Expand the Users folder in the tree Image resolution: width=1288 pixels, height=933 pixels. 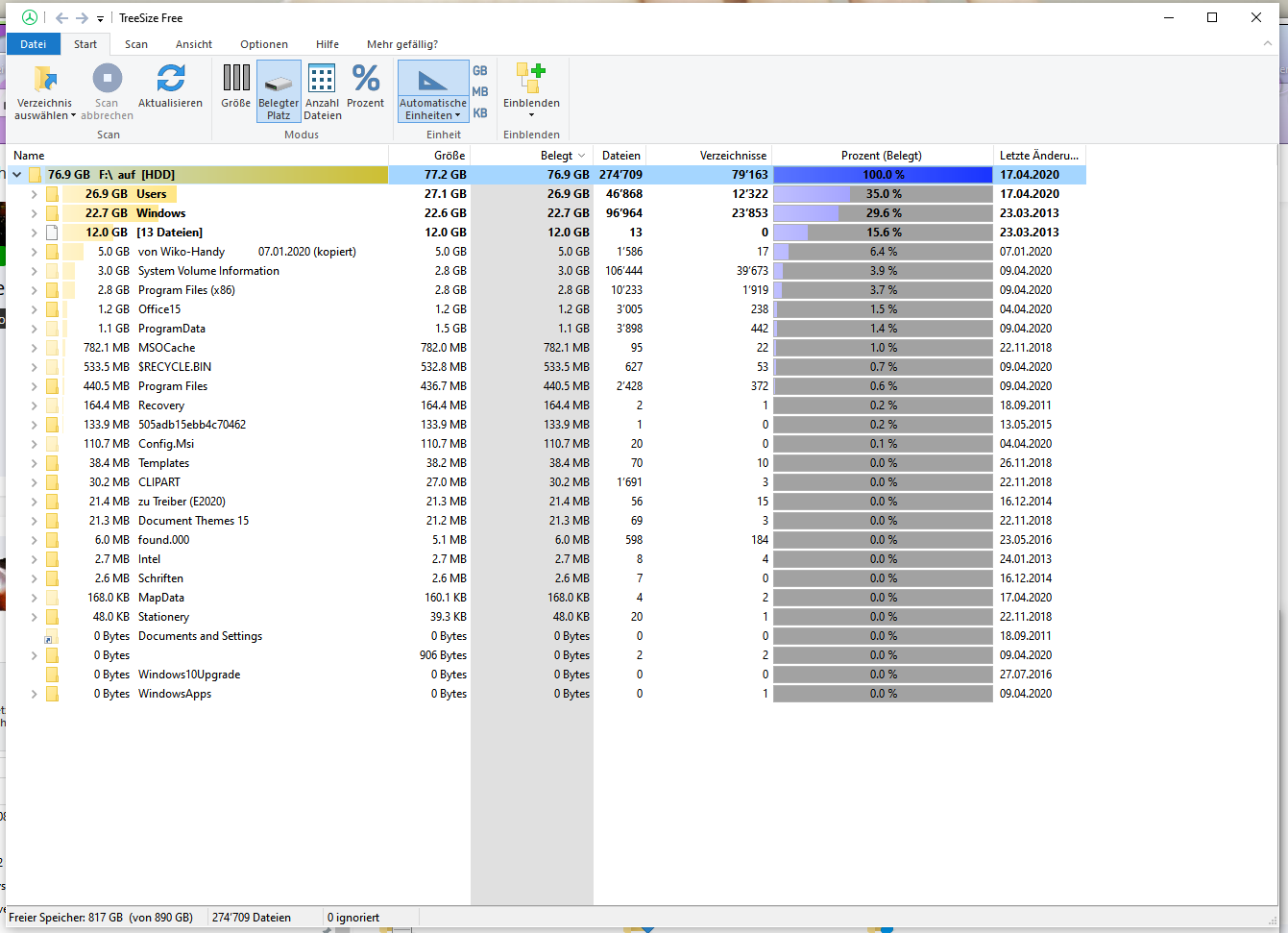coord(35,194)
